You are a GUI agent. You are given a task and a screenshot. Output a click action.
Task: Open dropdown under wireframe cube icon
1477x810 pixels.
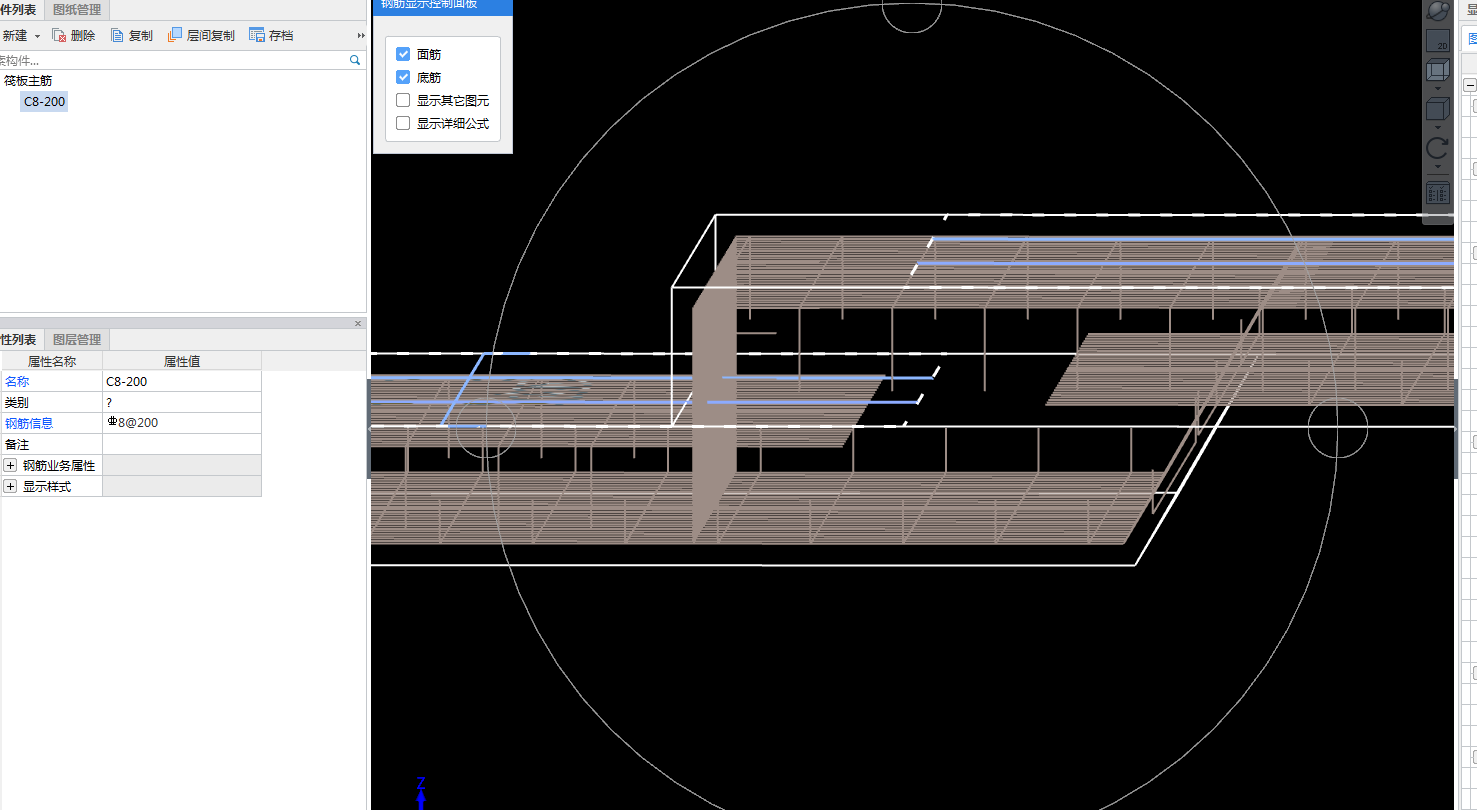click(x=1437, y=89)
